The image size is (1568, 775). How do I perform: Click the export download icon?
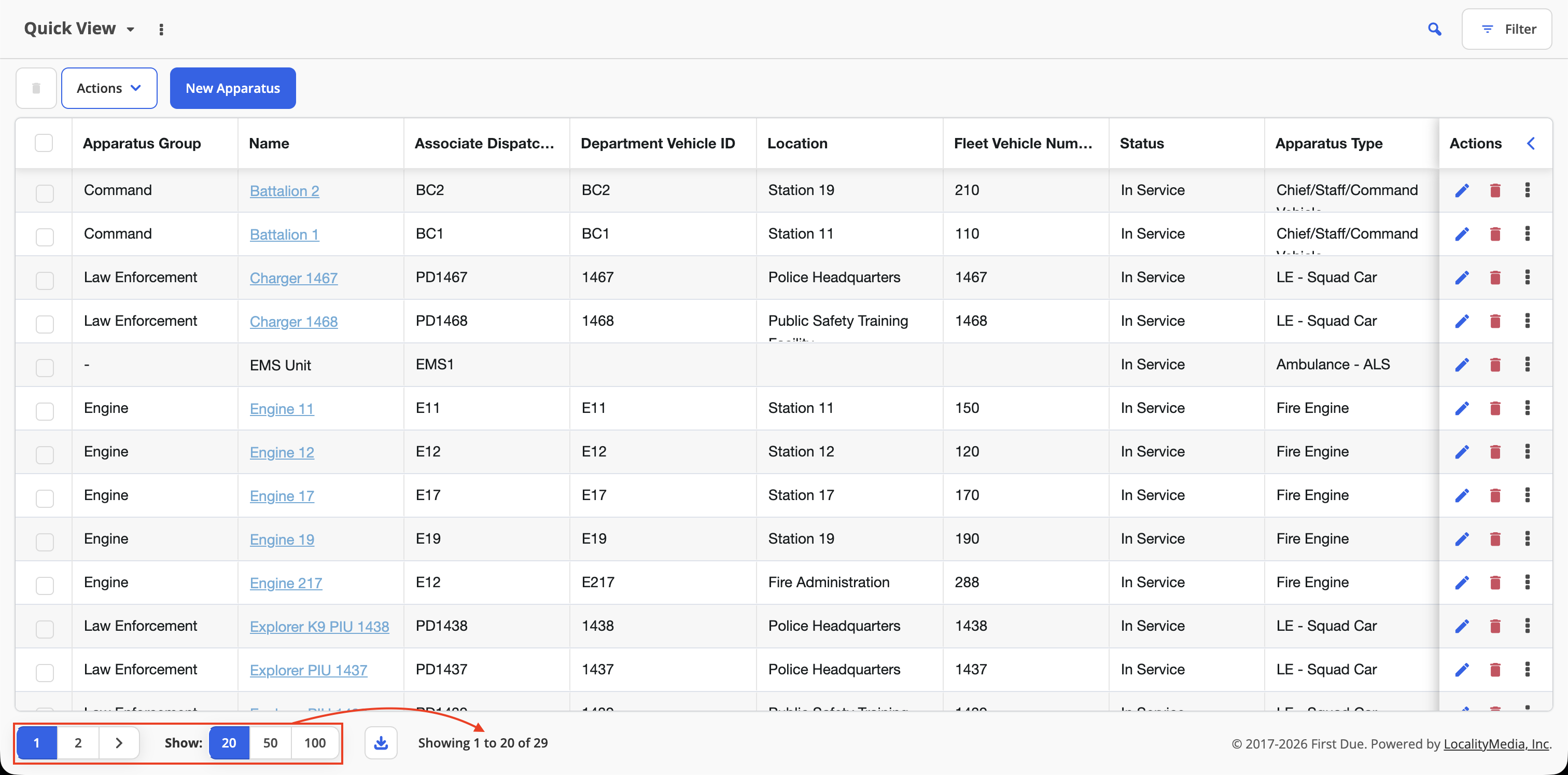pos(381,743)
